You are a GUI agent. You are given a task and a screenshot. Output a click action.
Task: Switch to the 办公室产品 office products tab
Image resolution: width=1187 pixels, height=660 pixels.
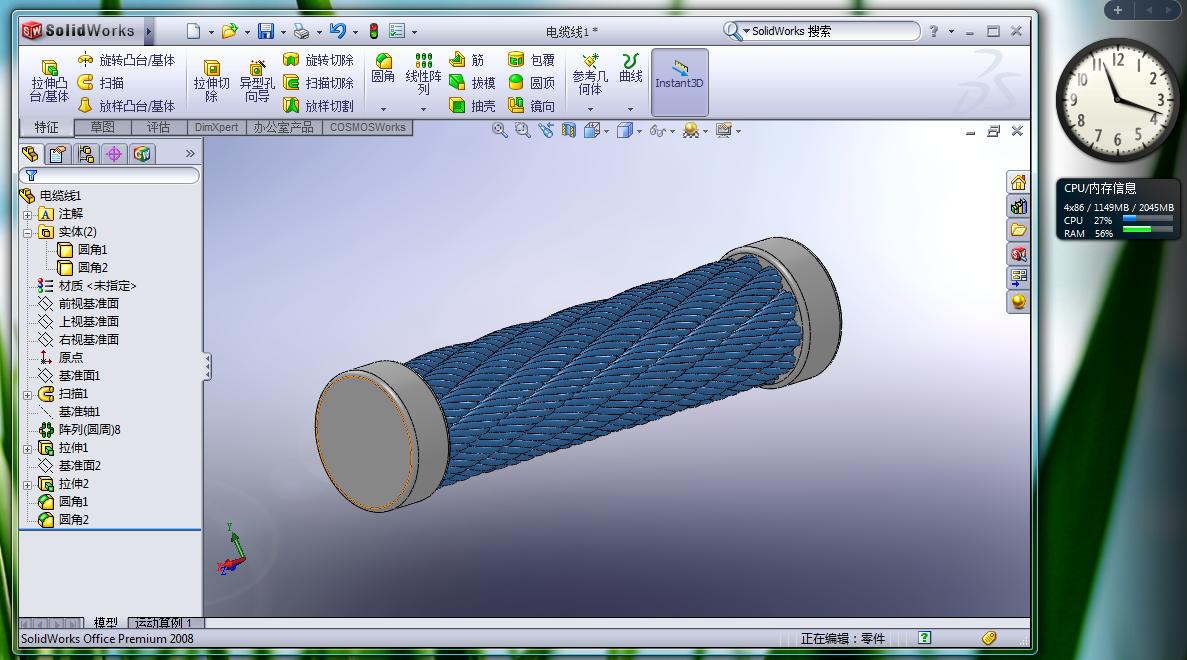(283, 127)
